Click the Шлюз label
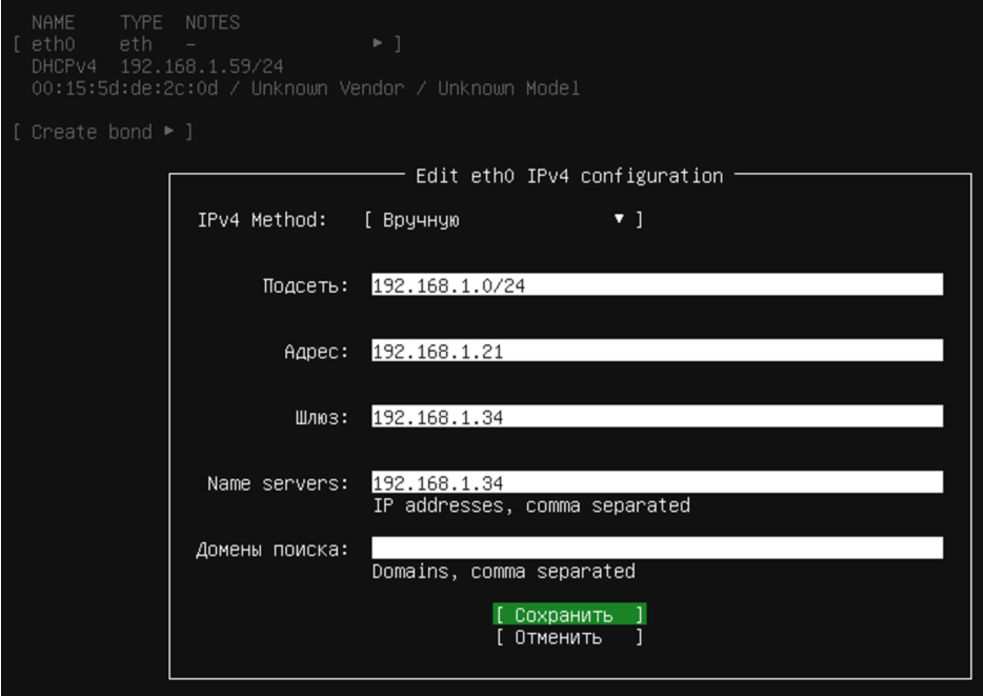This screenshot has height=696, width=983. pos(322,418)
